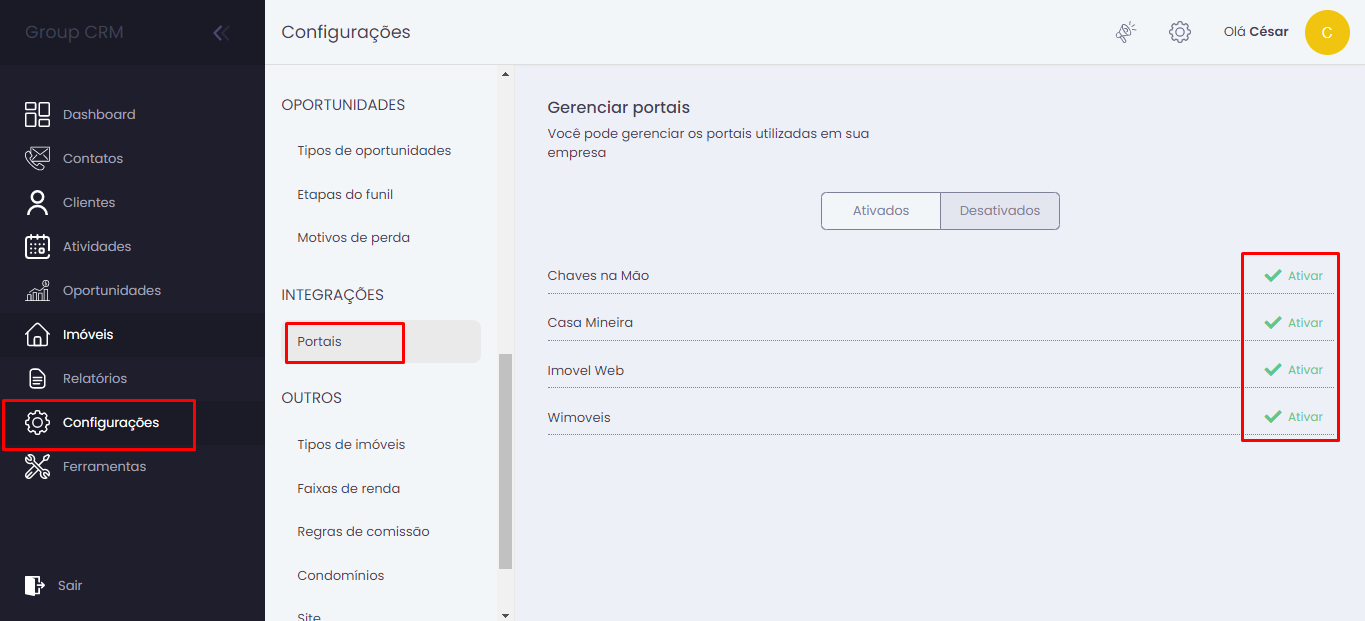The height and width of the screenshot is (621, 1365).
Task: Click the Configurações page title
Action: point(346,32)
